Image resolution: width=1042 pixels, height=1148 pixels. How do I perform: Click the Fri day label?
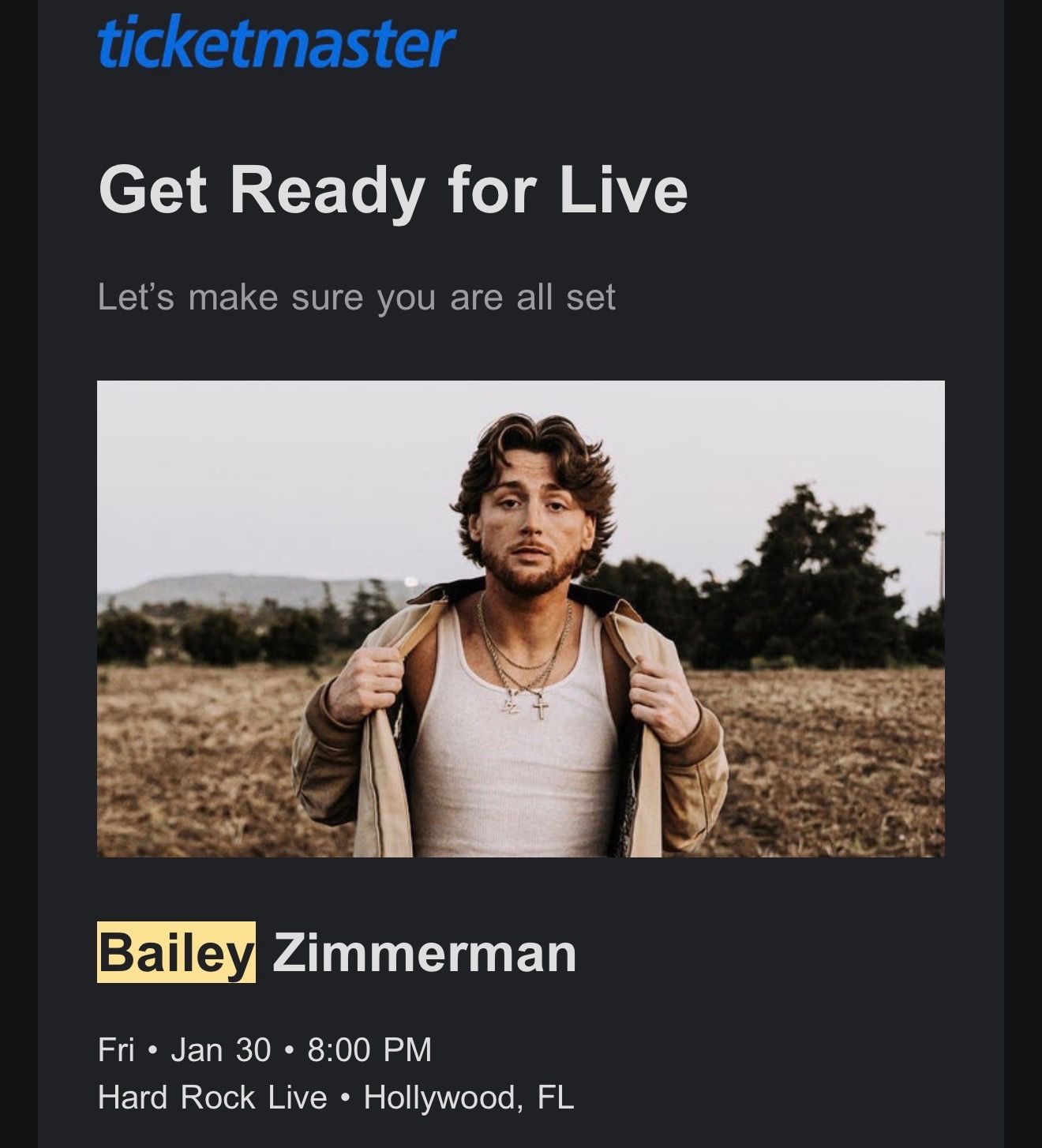click(116, 1049)
